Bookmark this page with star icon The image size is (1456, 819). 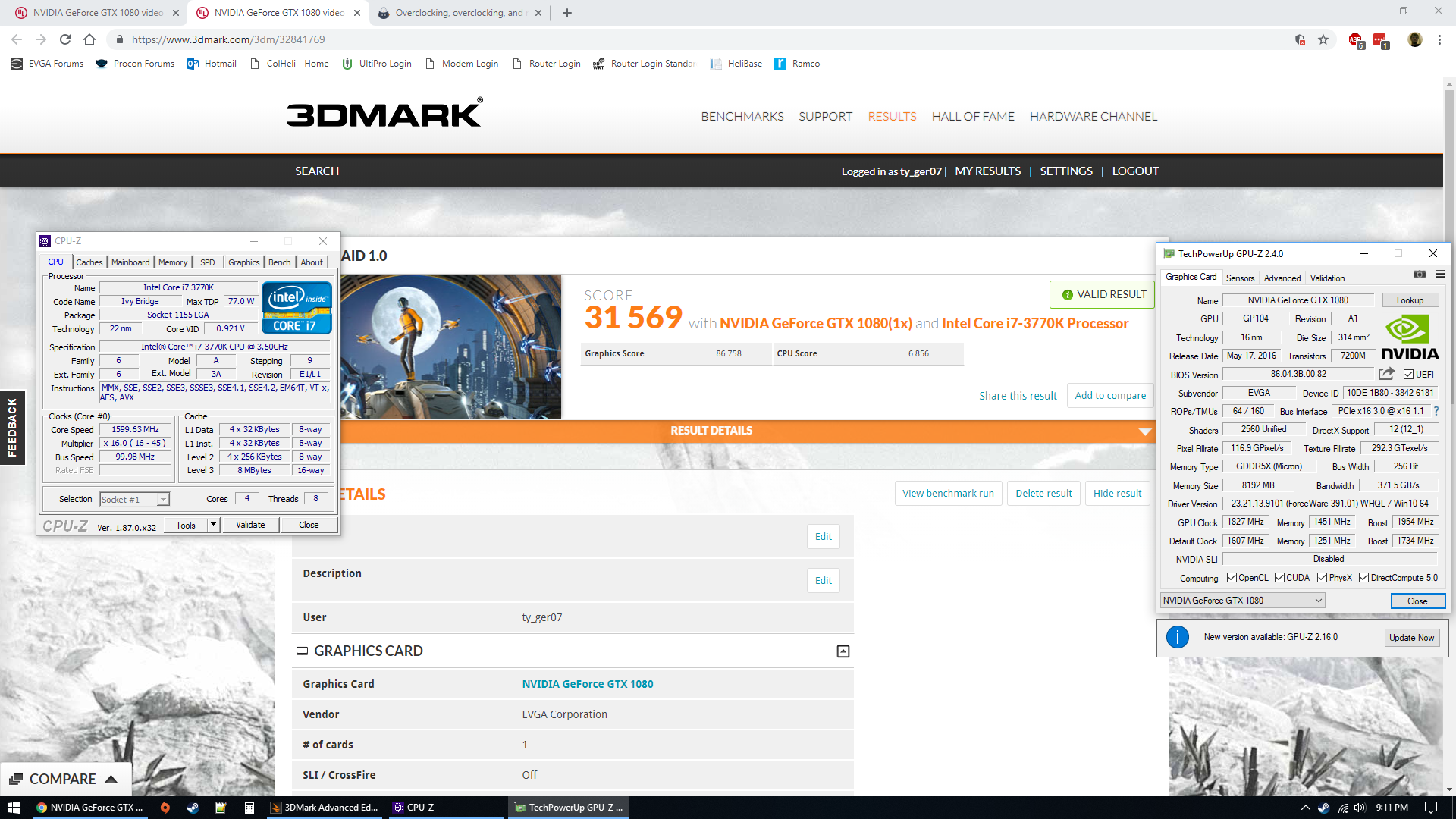click(1323, 39)
